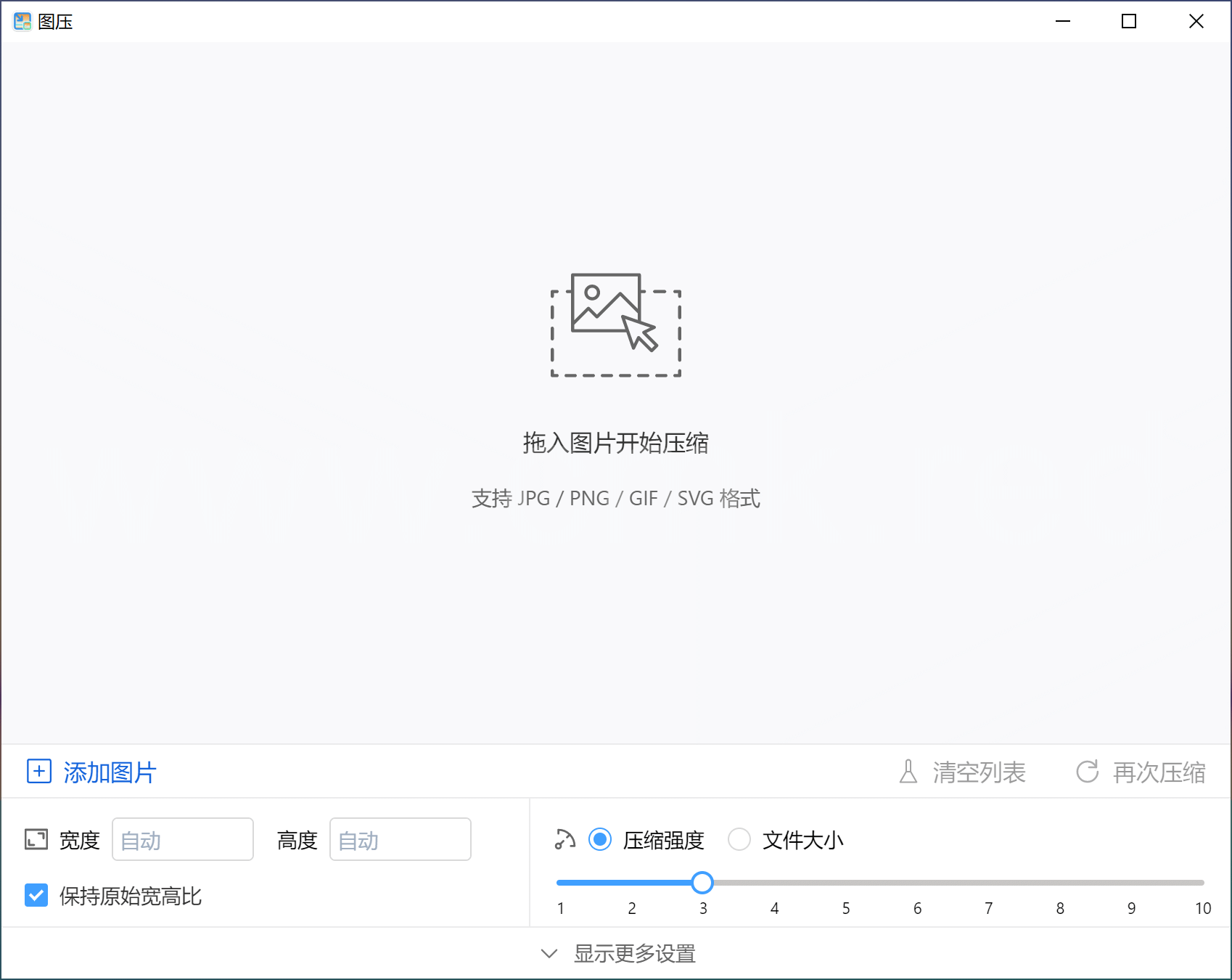Select the 压缩强度 radio button
The height and width of the screenshot is (980, 1232).
click(x=600, y=840)
